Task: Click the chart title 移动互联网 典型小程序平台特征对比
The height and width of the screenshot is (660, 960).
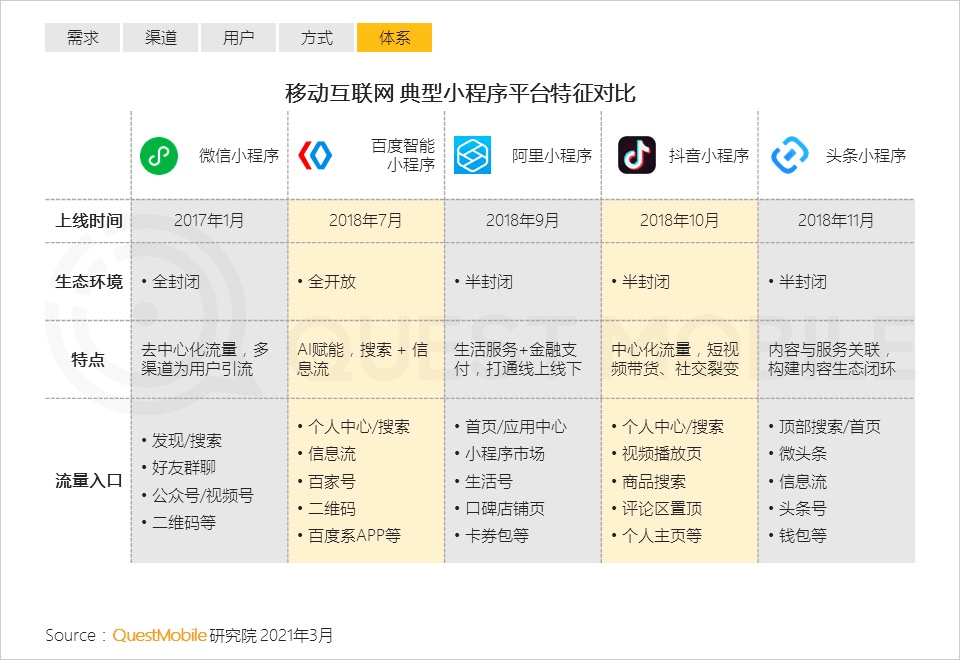Action: click(x=460, y=93)
